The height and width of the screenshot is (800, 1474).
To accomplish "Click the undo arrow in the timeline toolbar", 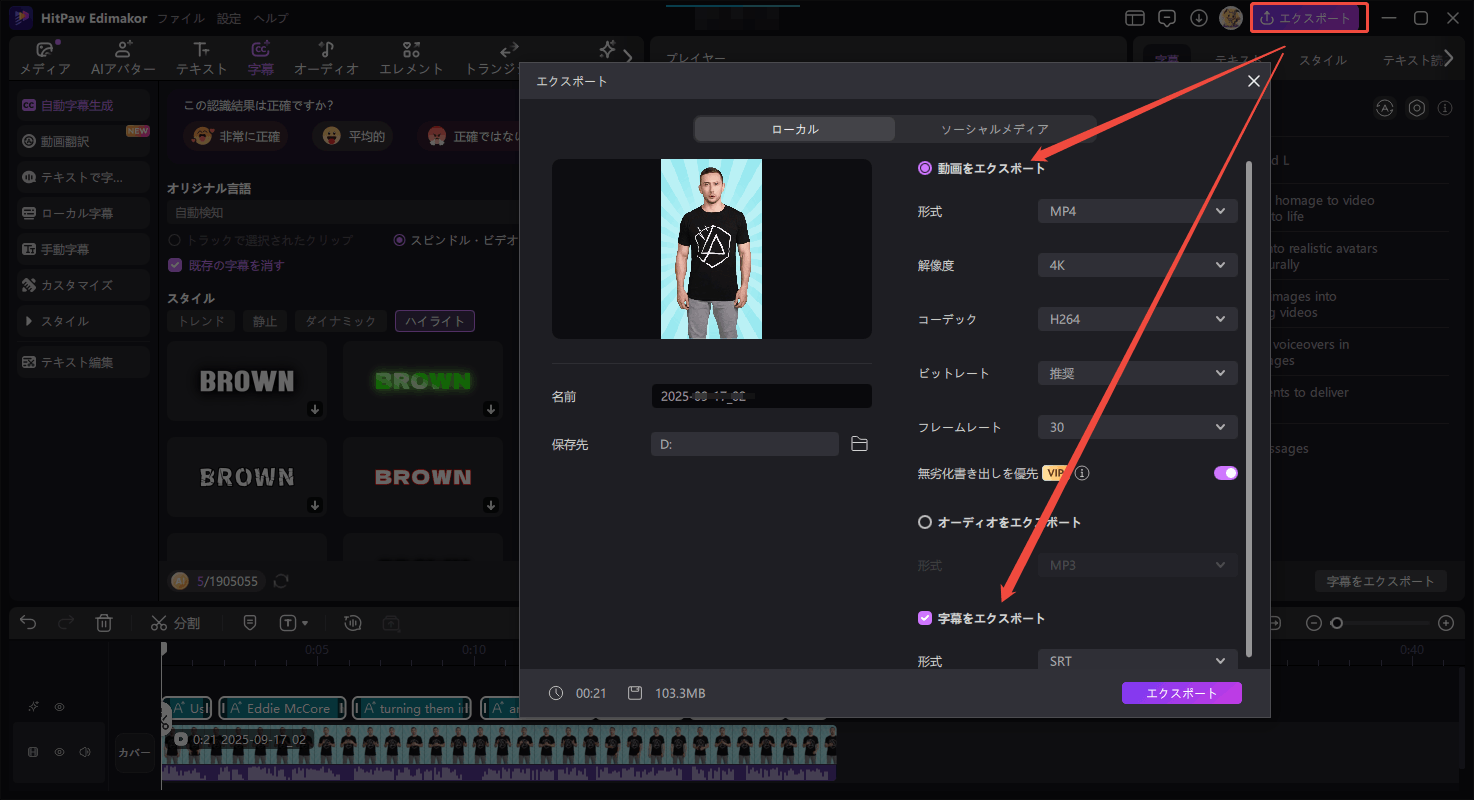I will [27, 622].
